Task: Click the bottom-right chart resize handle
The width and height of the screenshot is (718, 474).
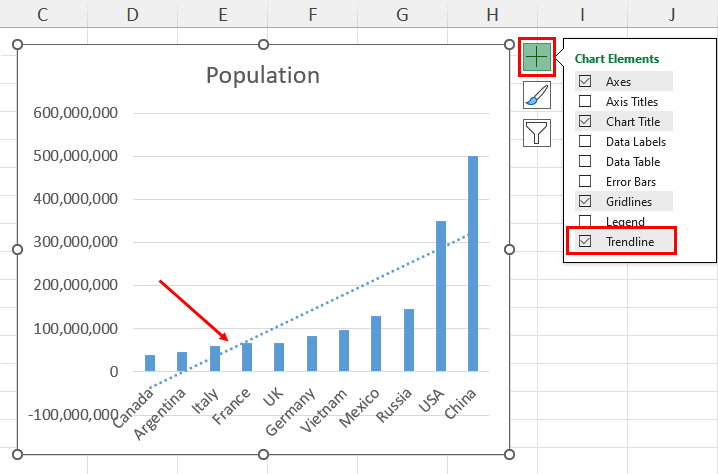Action: 509,454
